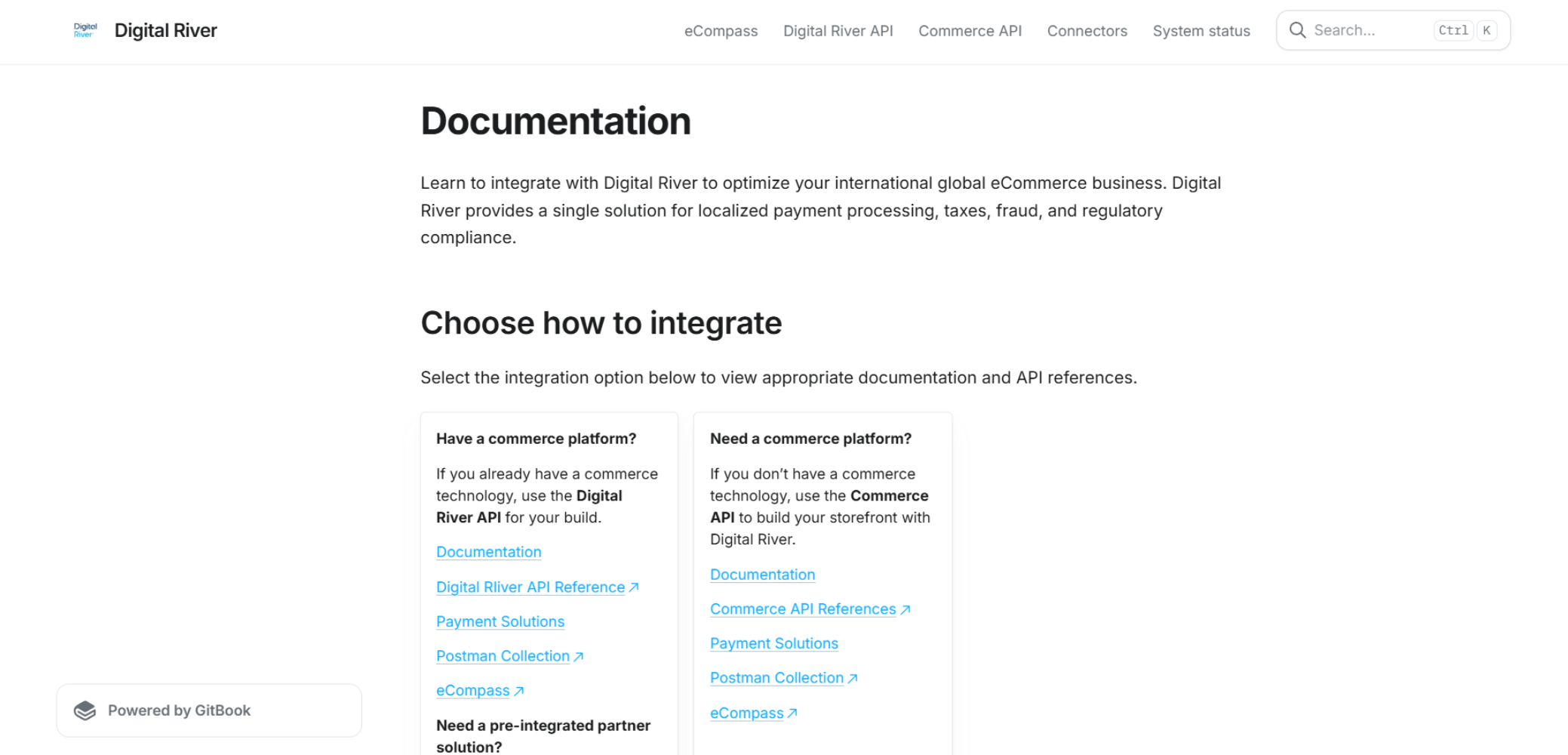Viewport: 1568px width, 755px height.
Task: Click the If you already have a commerce technology text
Action: click(547, 495)
